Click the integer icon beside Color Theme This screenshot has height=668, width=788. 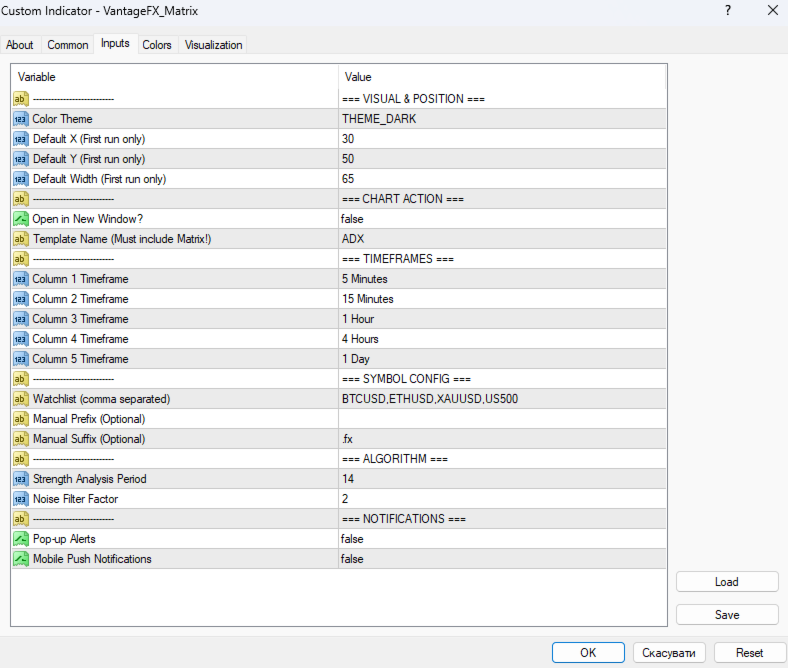tap(21, 119)
